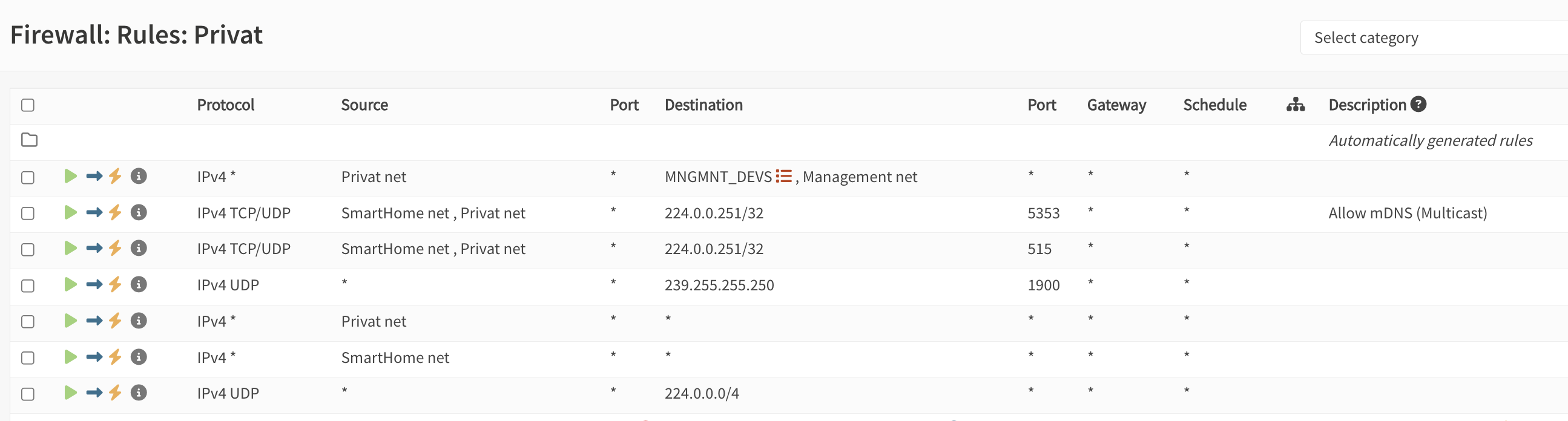Click the Description help question mark icon
The width and height of the screenshot is (1568, 421).
(x=1418, y=105)
